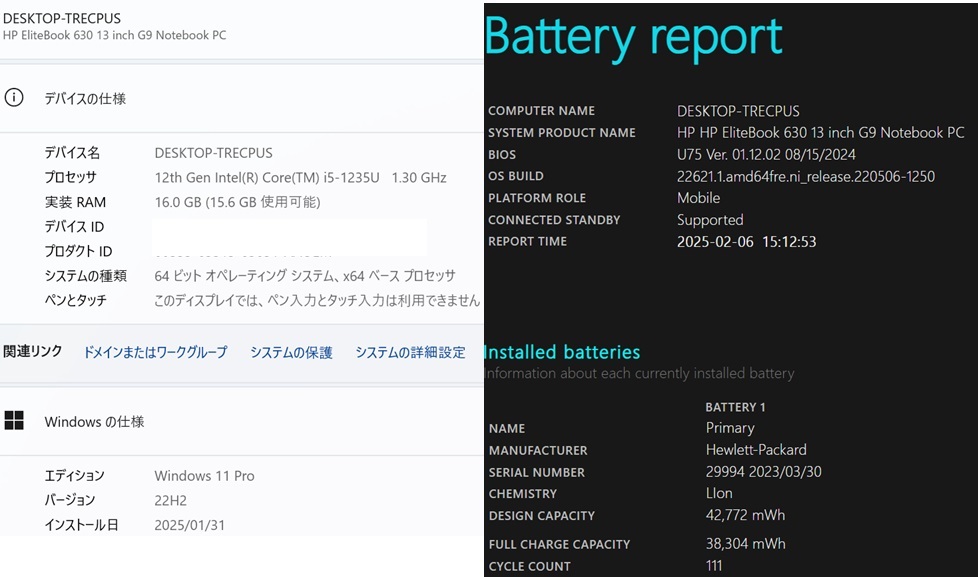The height and width of the screenshot is (577, 978).
Task: Click the device name value DESKTOP-TRECPUS in specs
Action: pos(213,153)
